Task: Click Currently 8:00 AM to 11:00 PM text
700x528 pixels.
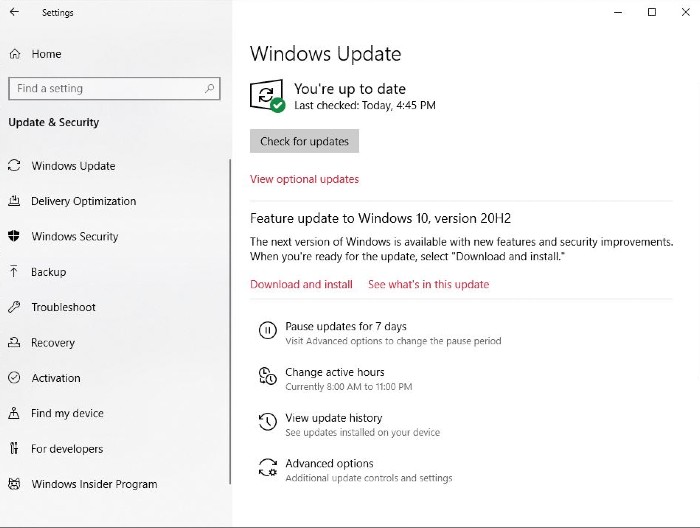Action: [349, 387]
